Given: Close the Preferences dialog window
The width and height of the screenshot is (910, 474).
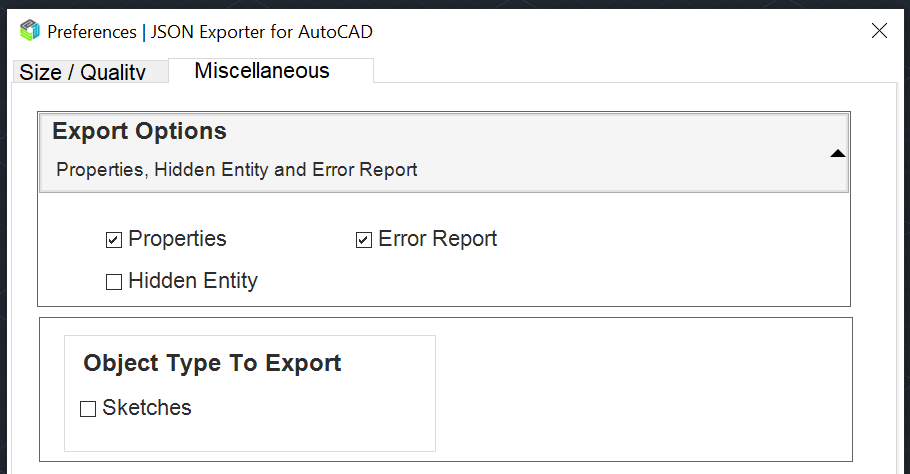Looking at the screenshot, I should [879, 31].
